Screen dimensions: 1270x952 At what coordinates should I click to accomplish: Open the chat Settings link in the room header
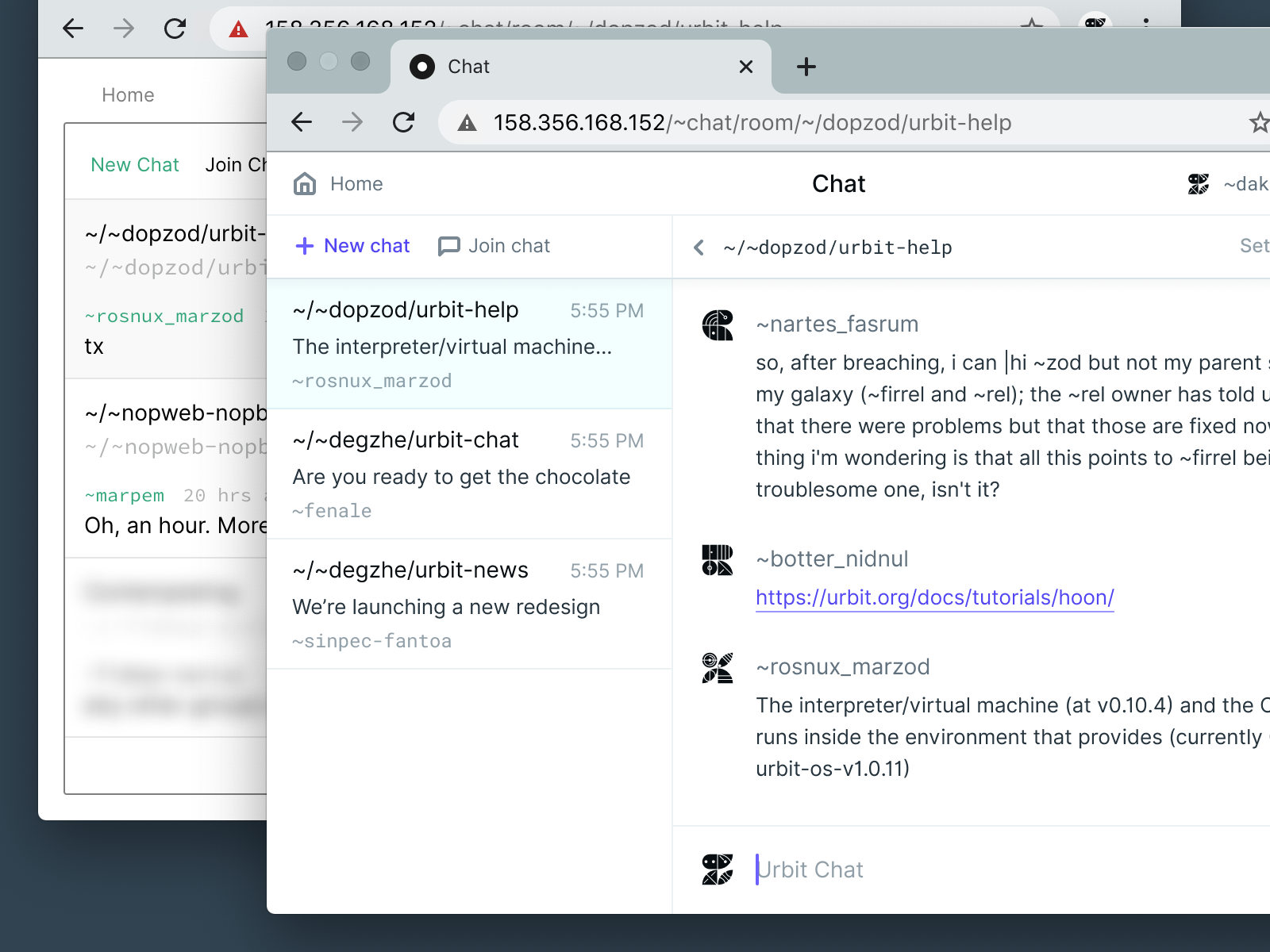1255,246
